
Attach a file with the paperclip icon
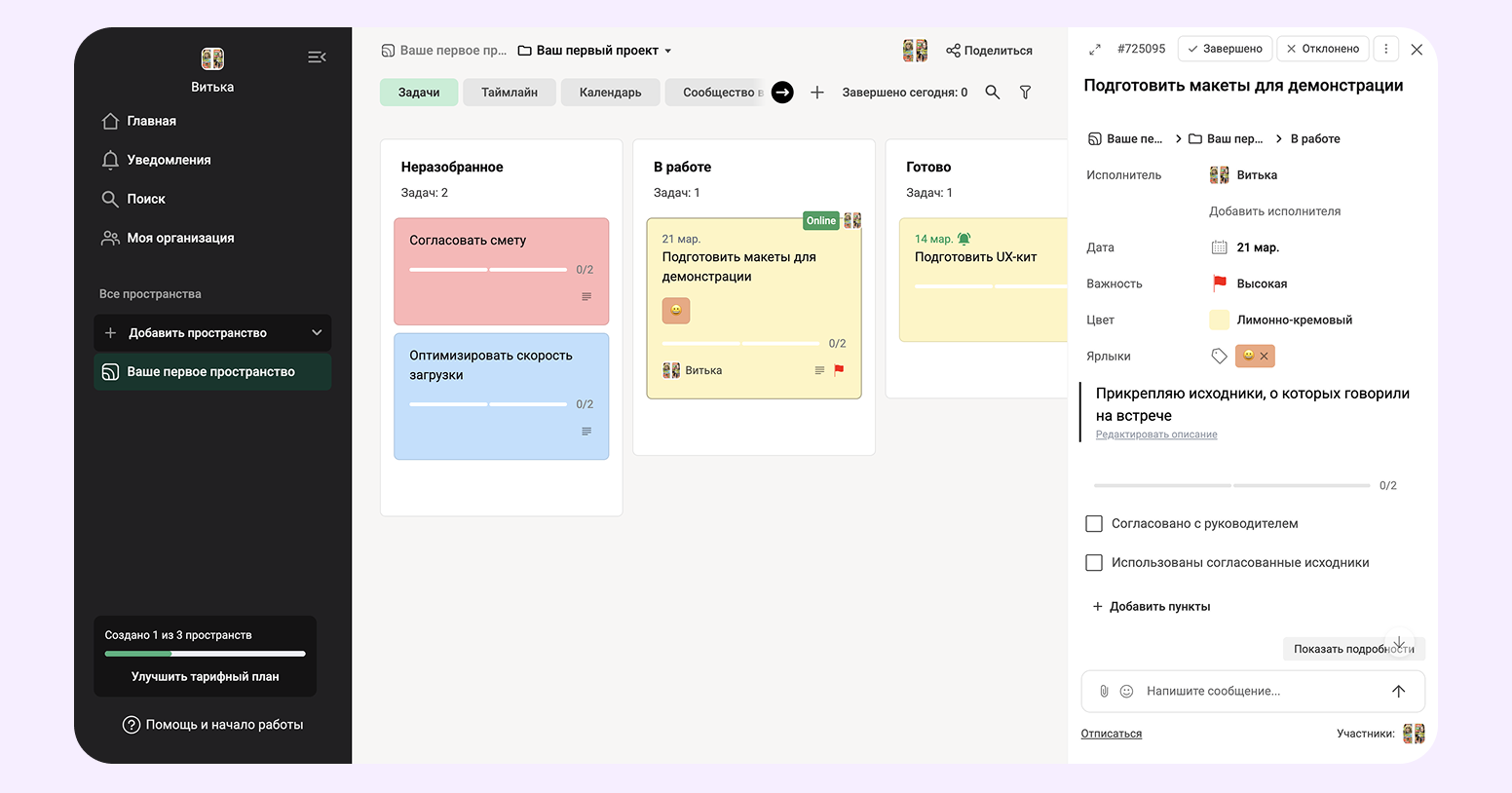[x=1104, y=691]
